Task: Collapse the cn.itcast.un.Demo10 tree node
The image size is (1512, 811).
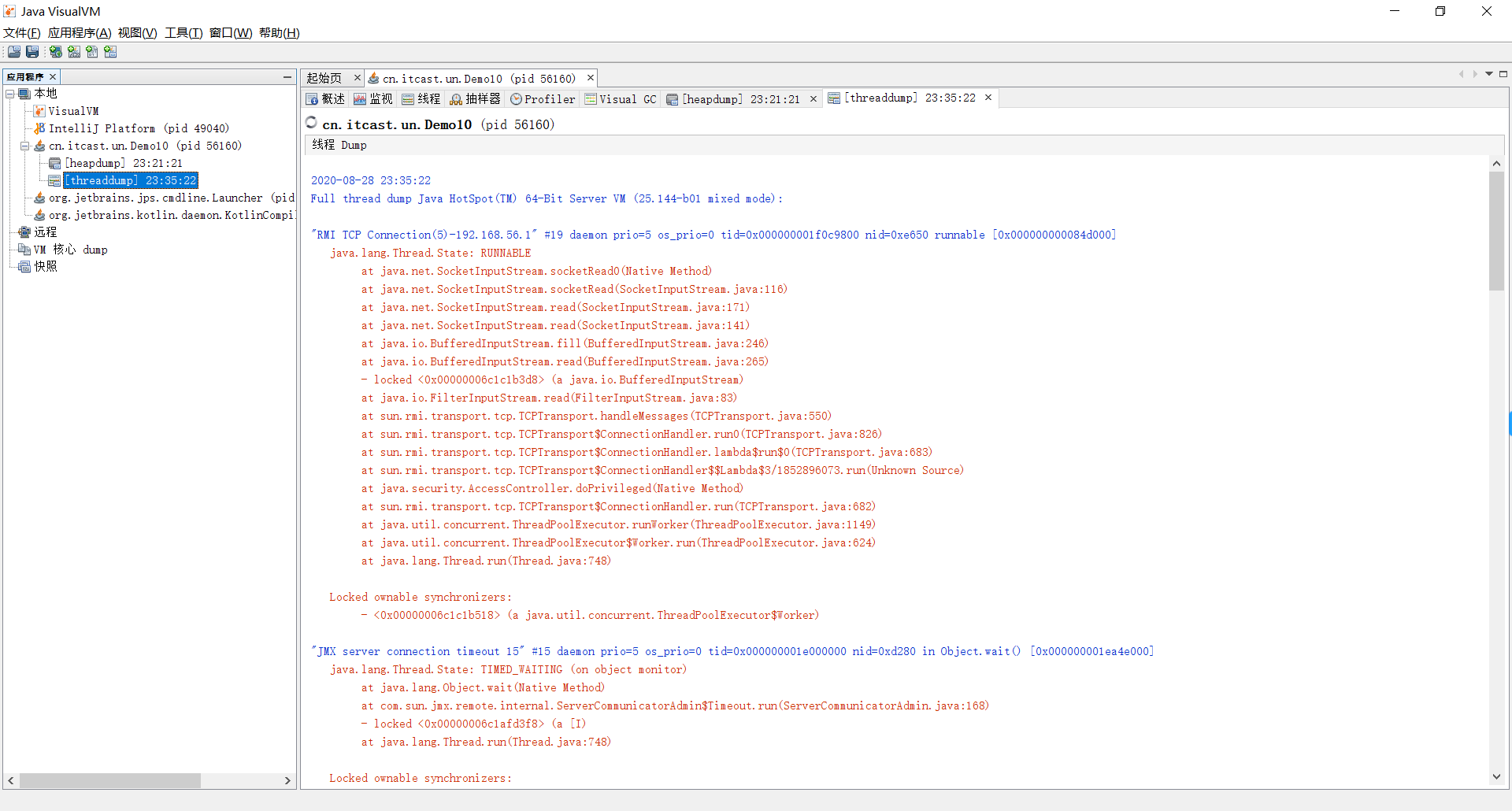Action: [25, 146]
